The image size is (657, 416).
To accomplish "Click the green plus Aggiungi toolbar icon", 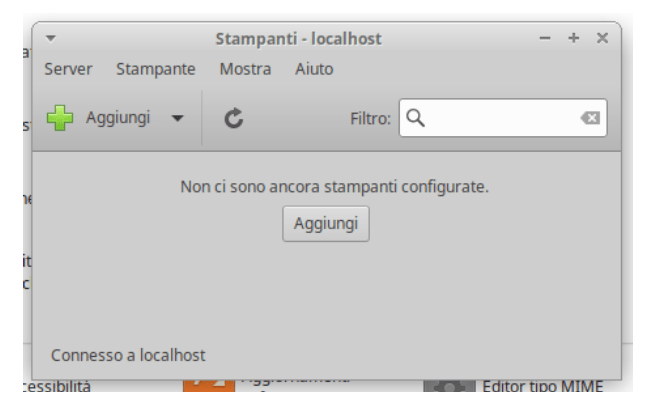I will tap(60, 118).
